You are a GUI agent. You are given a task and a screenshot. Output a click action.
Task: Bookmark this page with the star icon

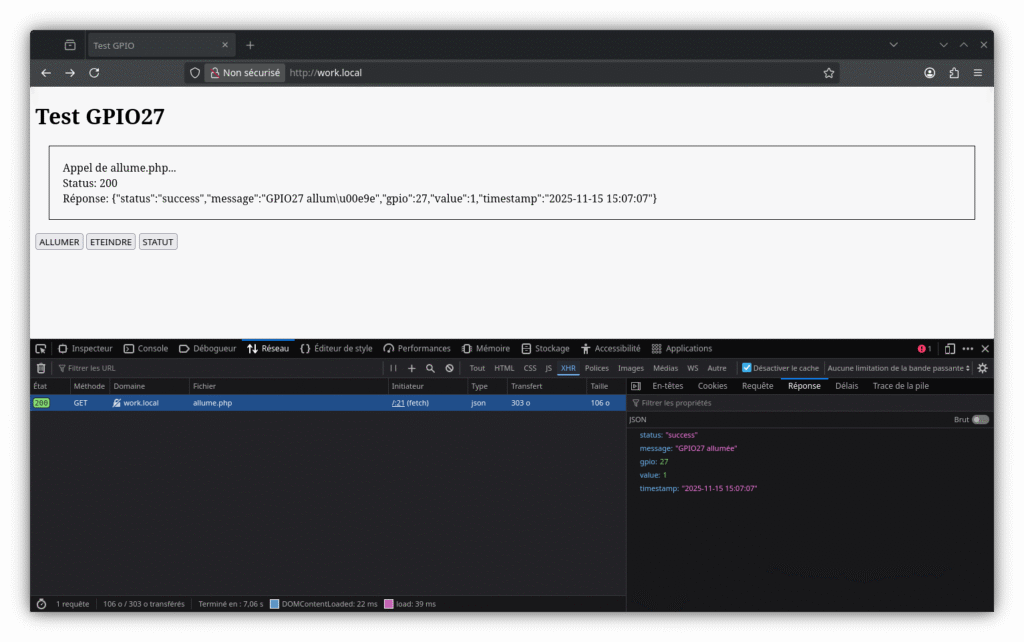[x=829, y=73]
